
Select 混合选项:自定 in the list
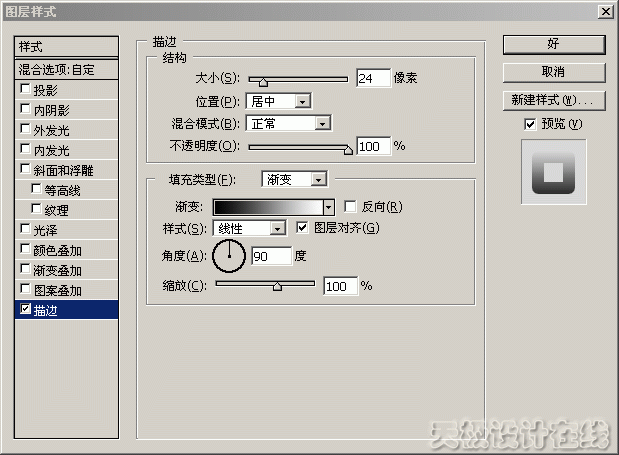click(66, 70)
